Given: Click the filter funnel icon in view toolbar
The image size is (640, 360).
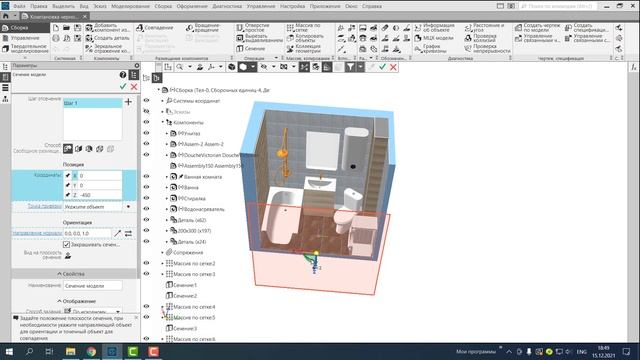Looking at the screenshot, I should (x=350, y=67).
